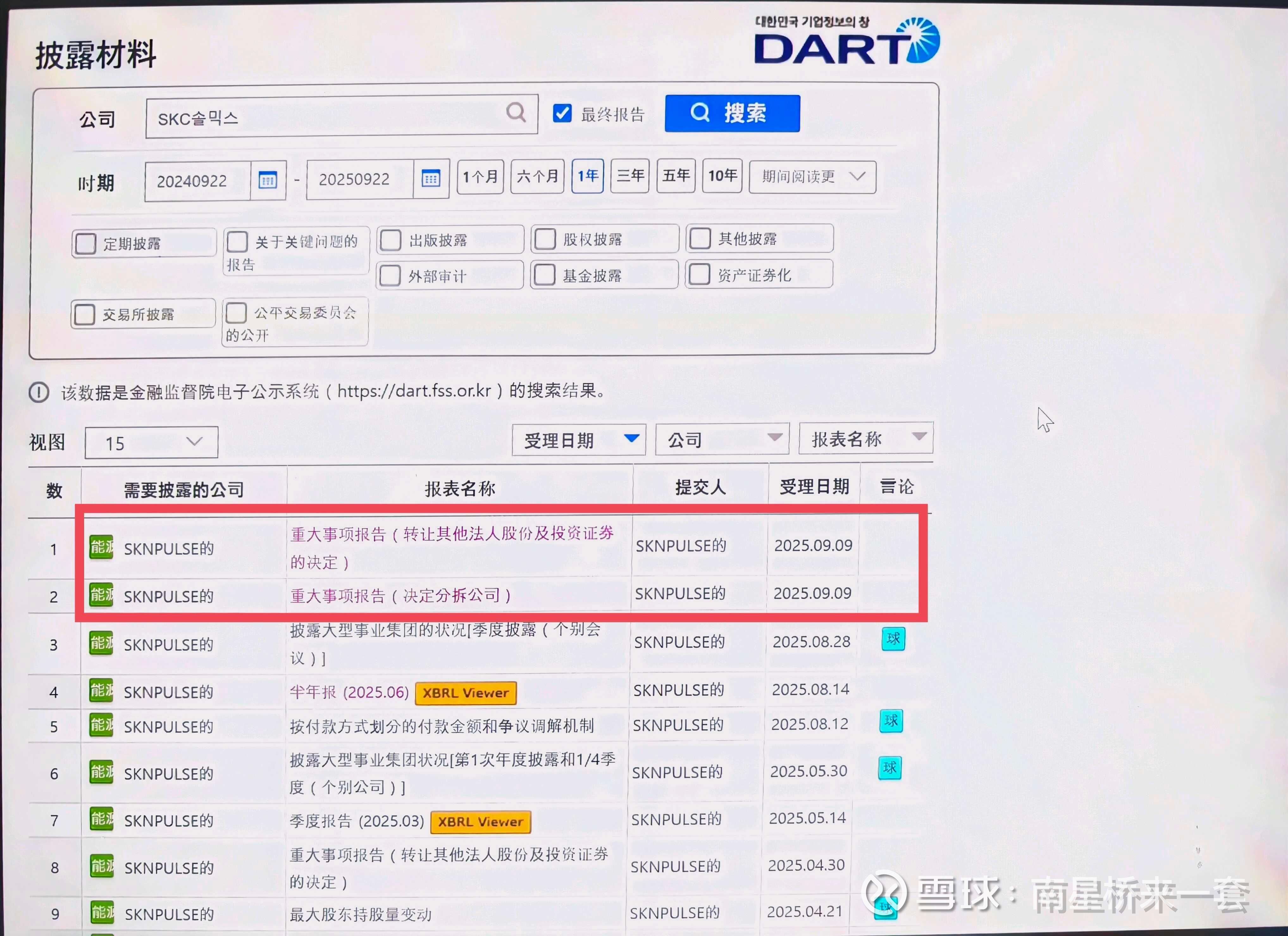
Task: Open the end date calendar picker
Action: pyautogui.click(x=431, y=179)
